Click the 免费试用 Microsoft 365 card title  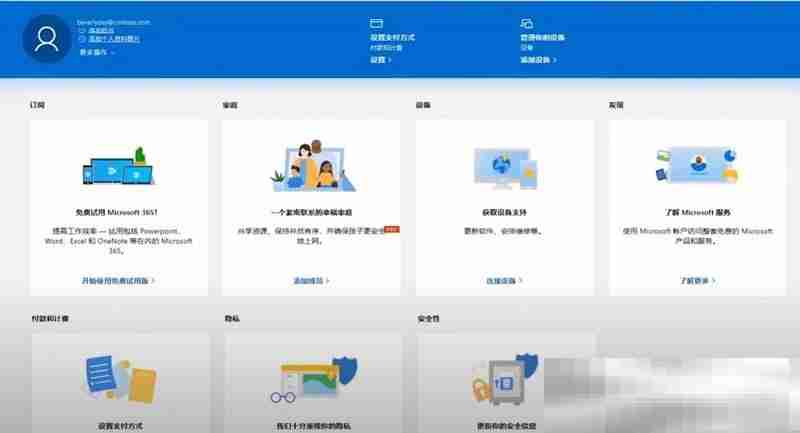(x=117, y=212)
